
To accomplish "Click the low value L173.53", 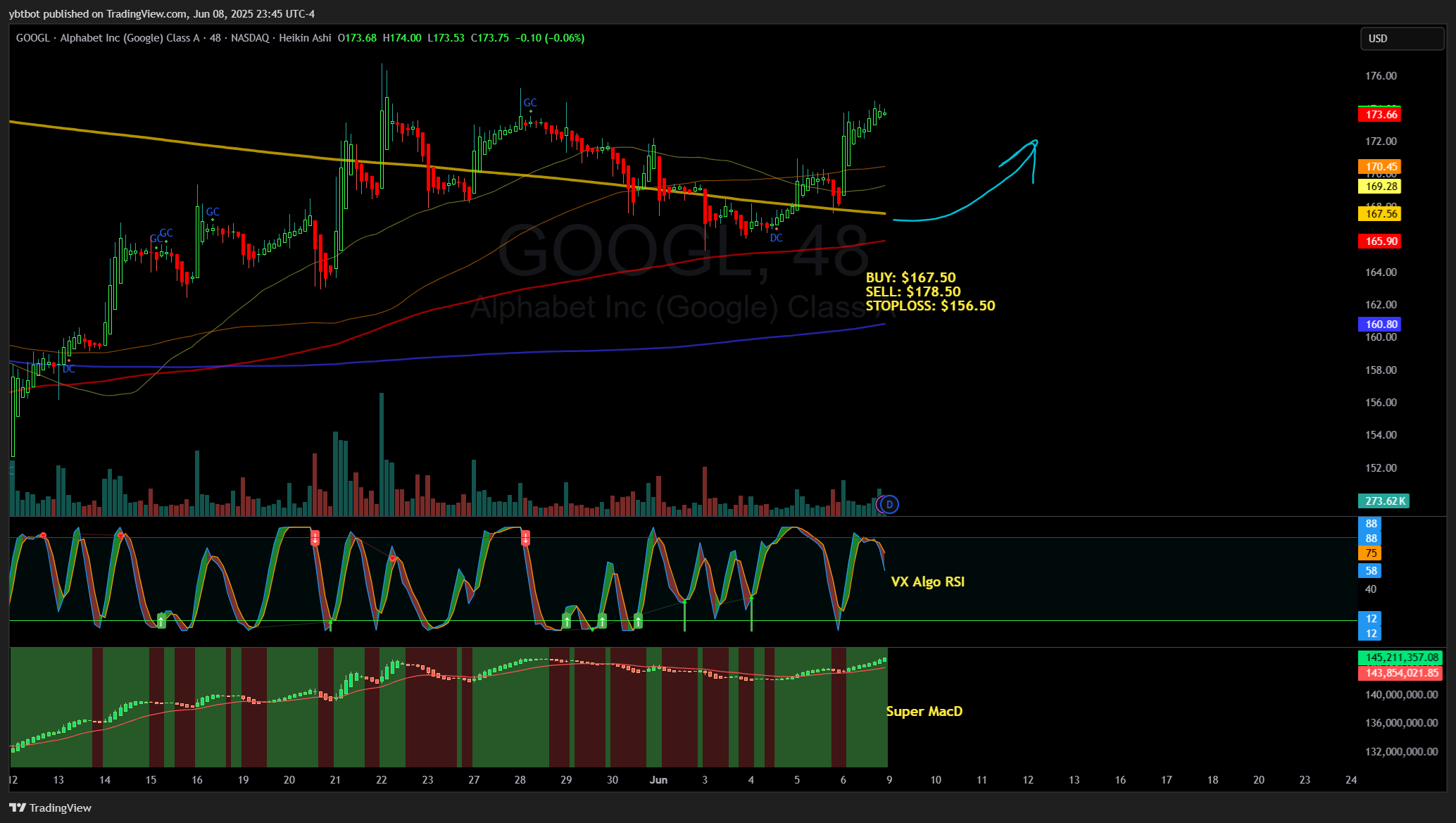I will pyautogui.click(x=446, y=38).
